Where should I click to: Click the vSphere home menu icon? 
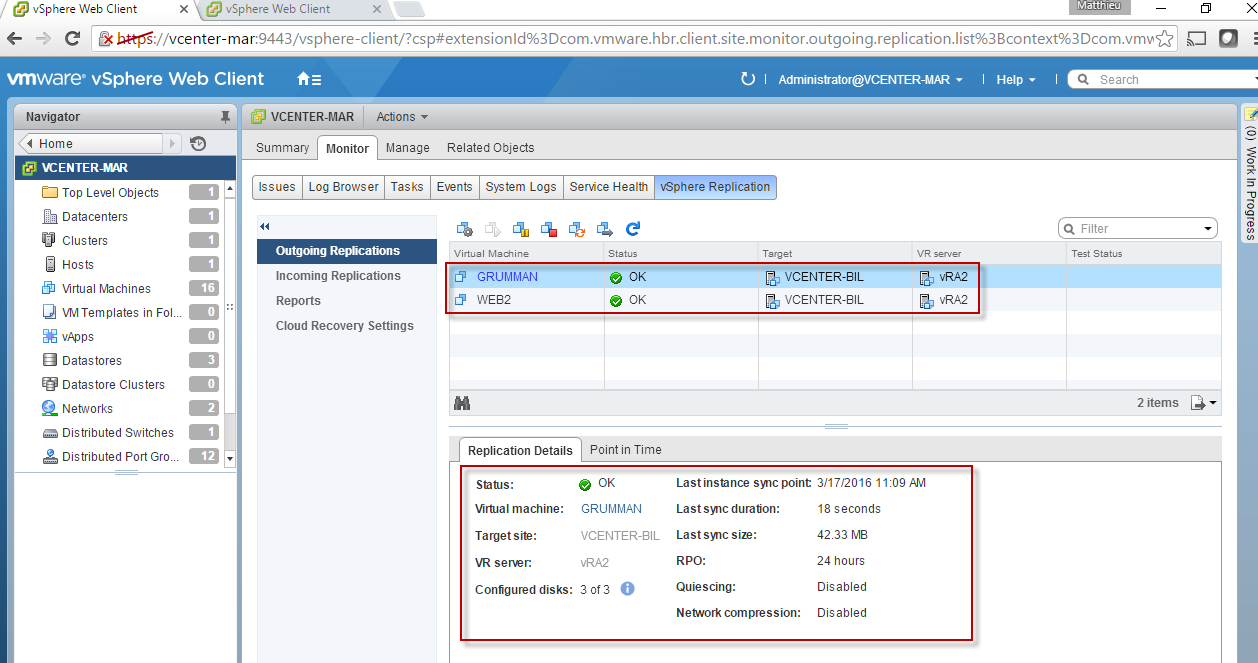click(309, 79)
